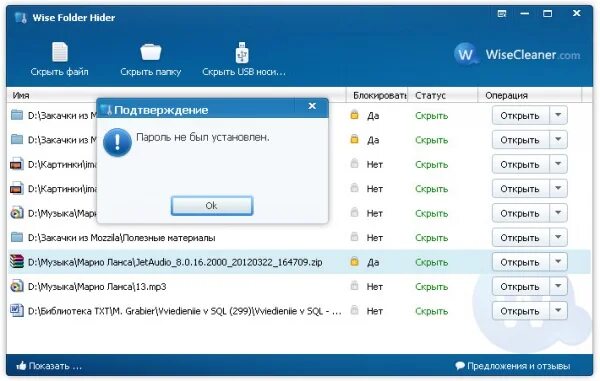Expand the dropdown arrow on the Полезные материалы row
The width and height of the screenshot is (600, 381).
558,238
